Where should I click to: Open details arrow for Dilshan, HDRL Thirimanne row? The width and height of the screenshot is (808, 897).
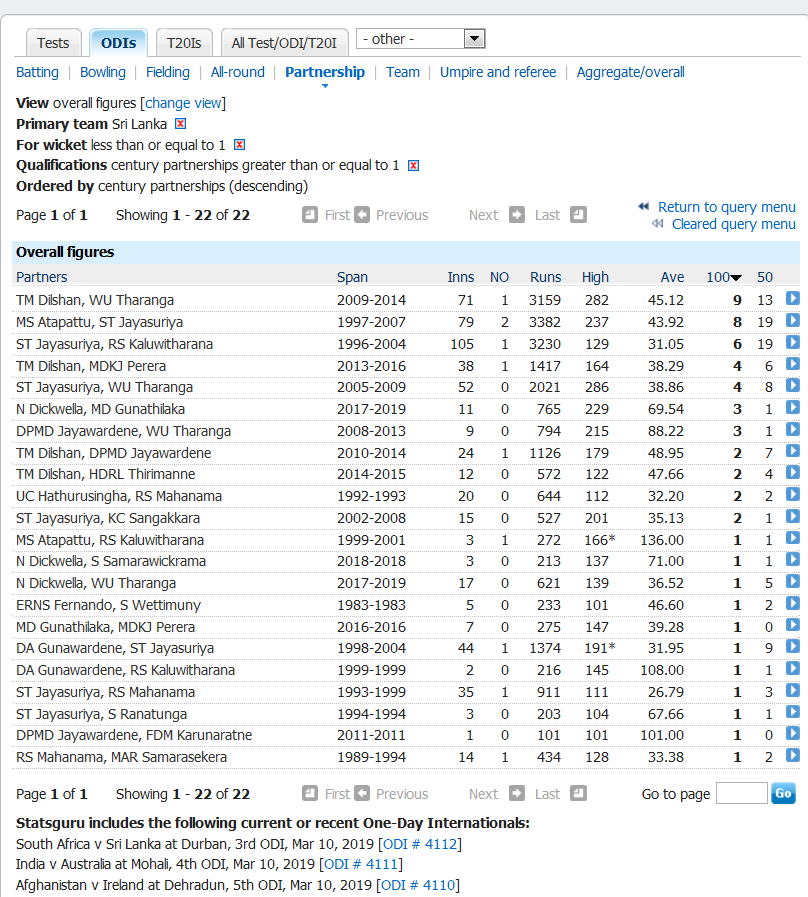point(793,473)
